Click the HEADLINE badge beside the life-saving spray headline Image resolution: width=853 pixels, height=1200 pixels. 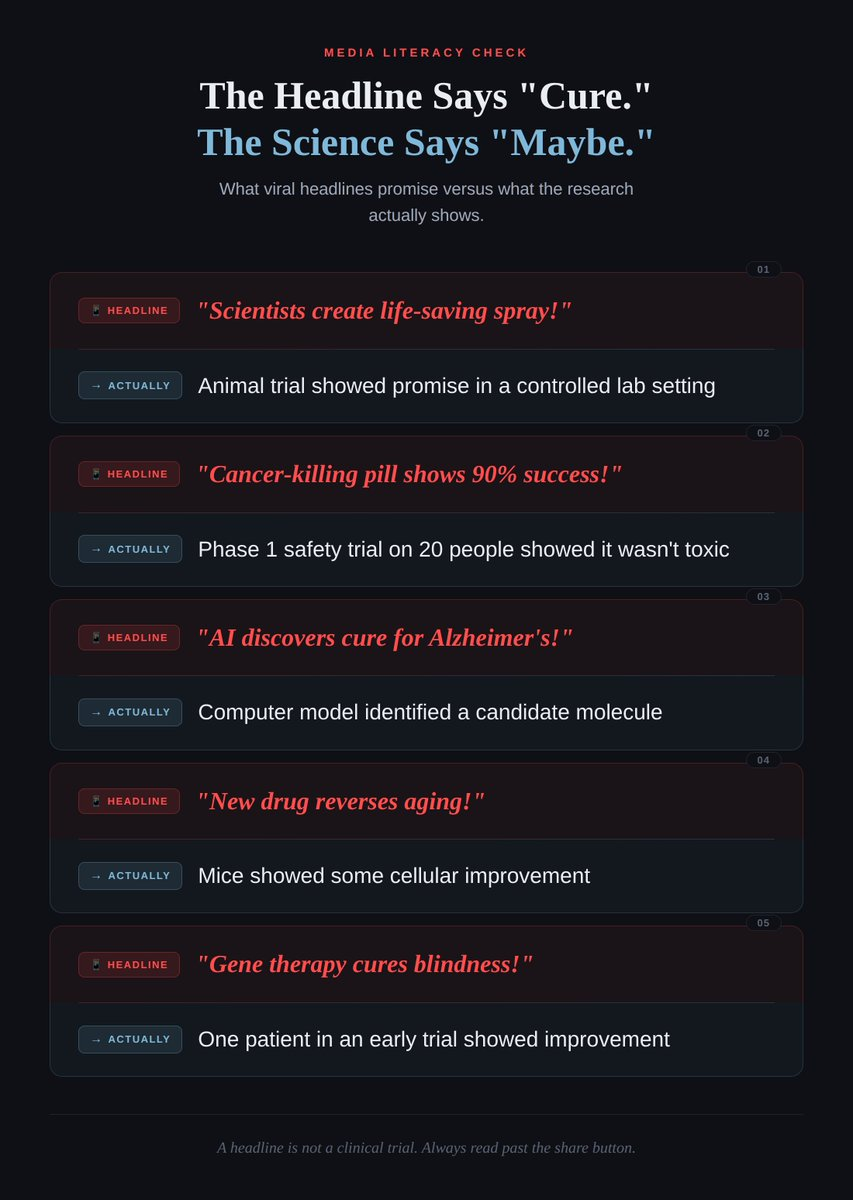(129, 311)
